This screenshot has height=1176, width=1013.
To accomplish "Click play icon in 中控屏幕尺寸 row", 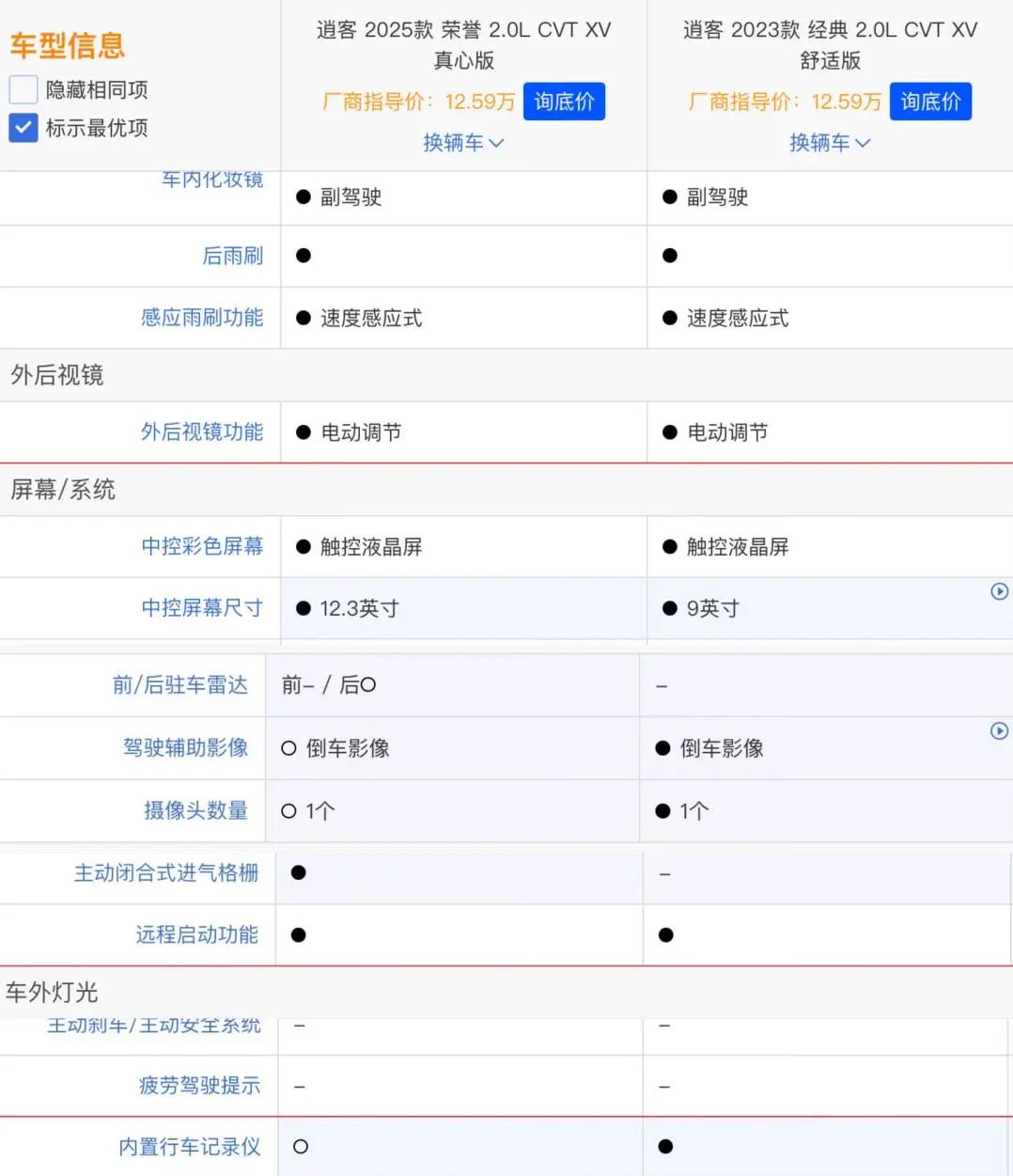I will point(1000,591).
